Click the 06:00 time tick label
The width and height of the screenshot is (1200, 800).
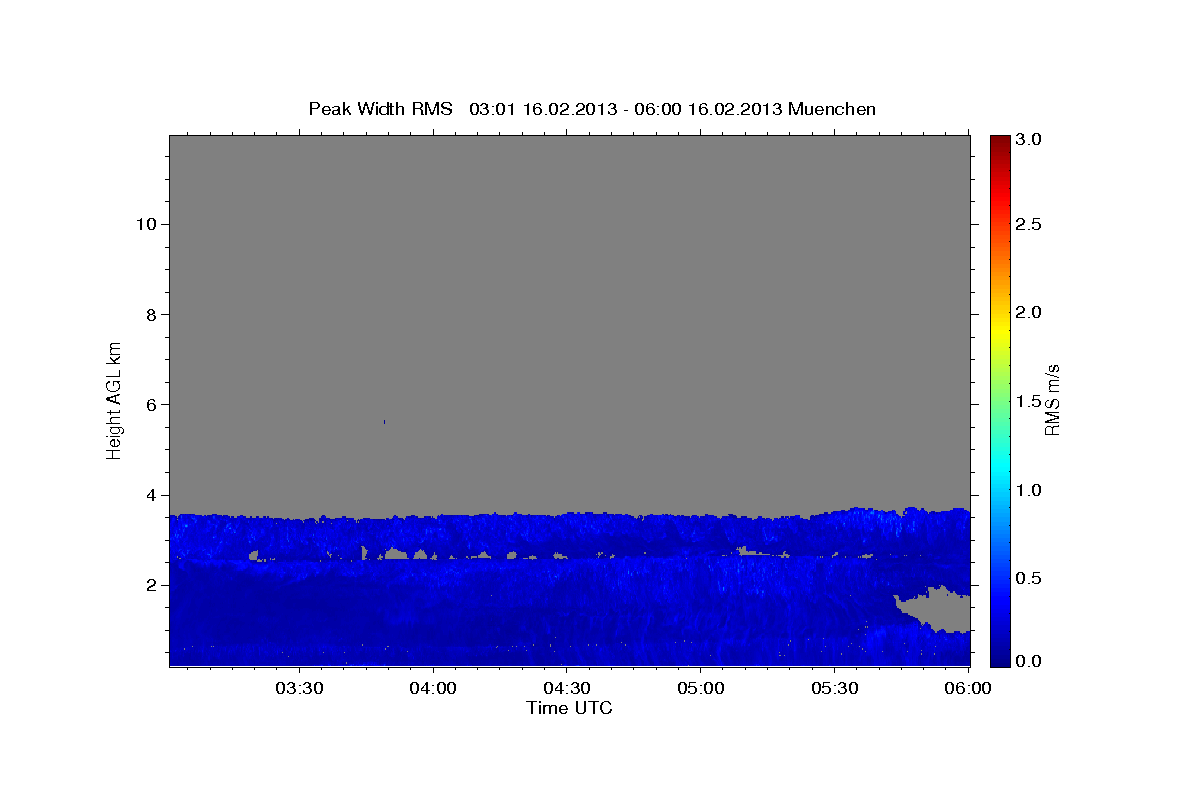(968, 688)
